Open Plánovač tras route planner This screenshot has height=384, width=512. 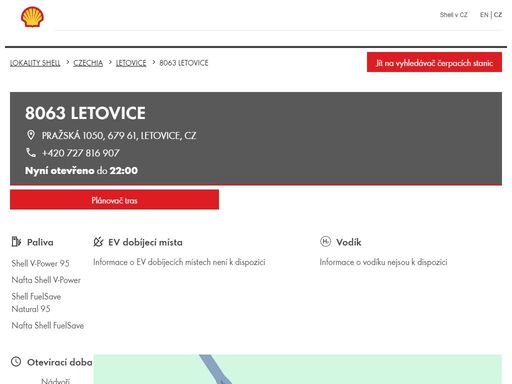[x=114, y=200]
